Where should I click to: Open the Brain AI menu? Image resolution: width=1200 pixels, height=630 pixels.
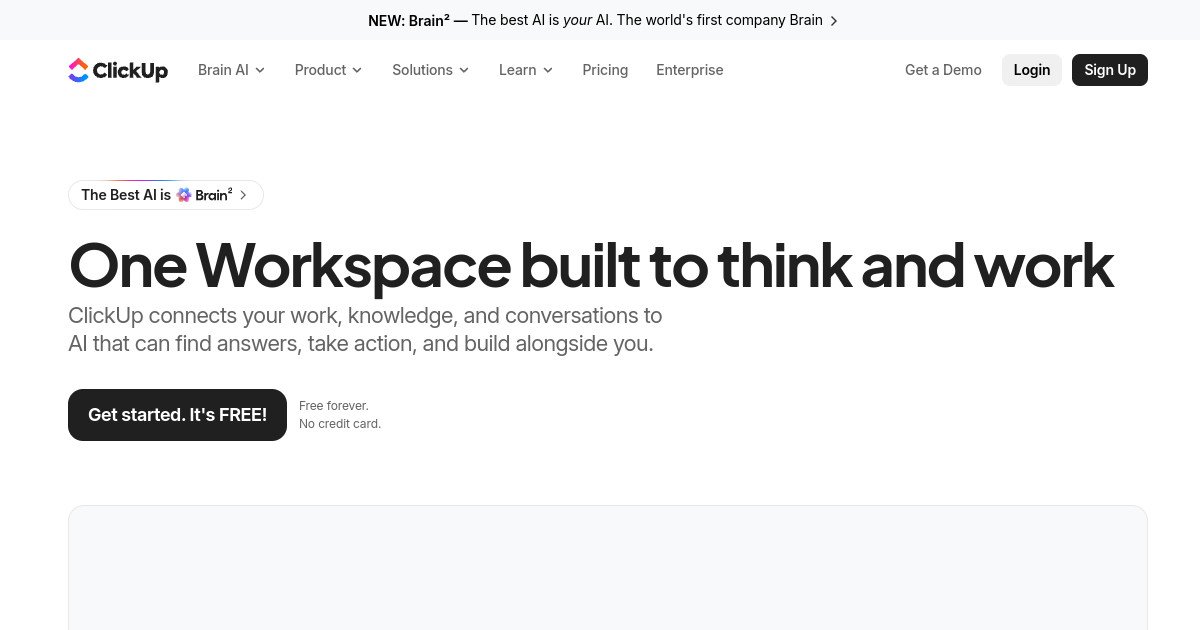click(x=231, y=70)
